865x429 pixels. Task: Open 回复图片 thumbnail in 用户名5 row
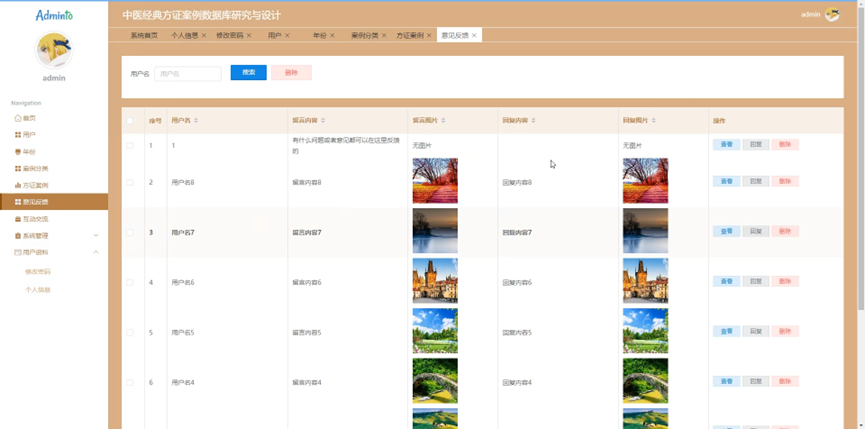click(645, 331)
